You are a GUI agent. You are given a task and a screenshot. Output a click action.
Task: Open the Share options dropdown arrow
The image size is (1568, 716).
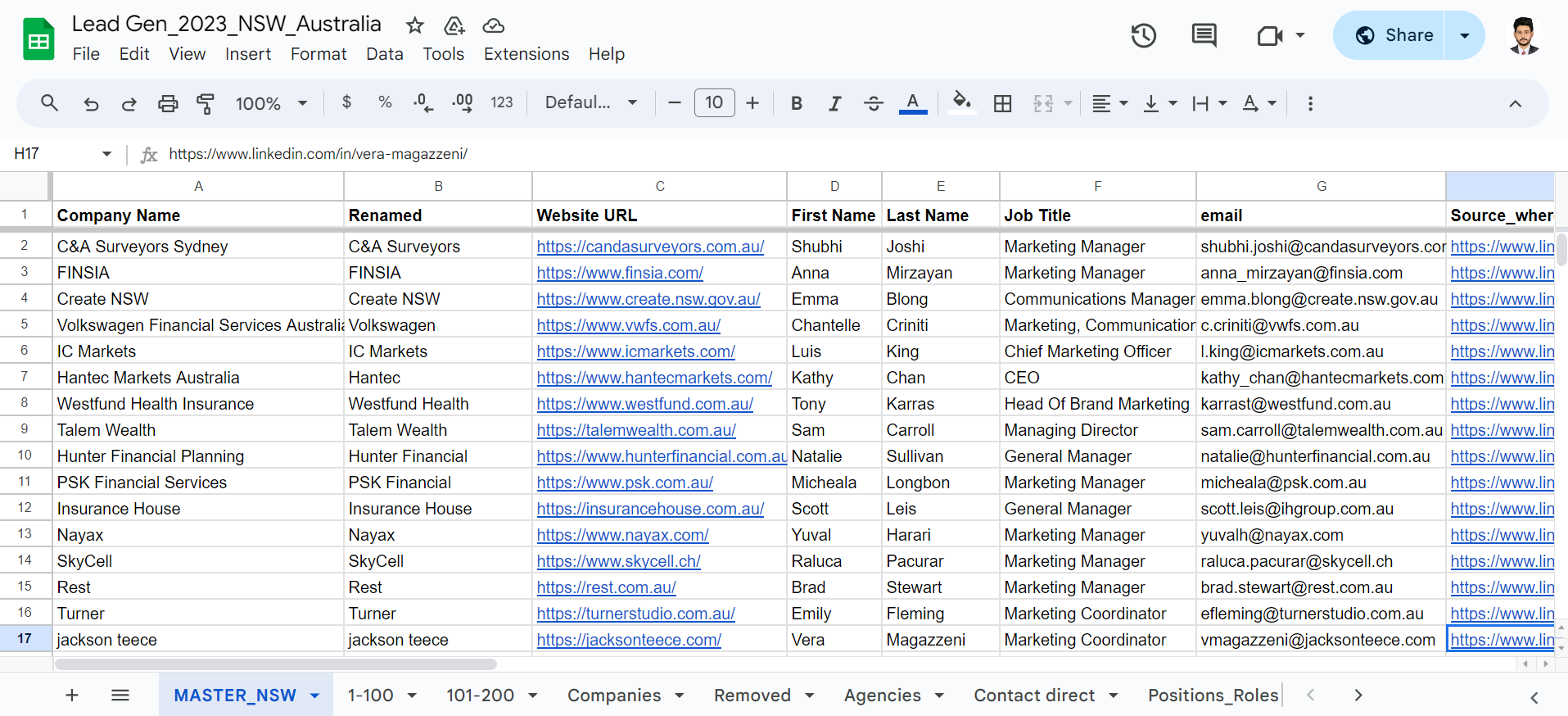[x=1464, y=35]
